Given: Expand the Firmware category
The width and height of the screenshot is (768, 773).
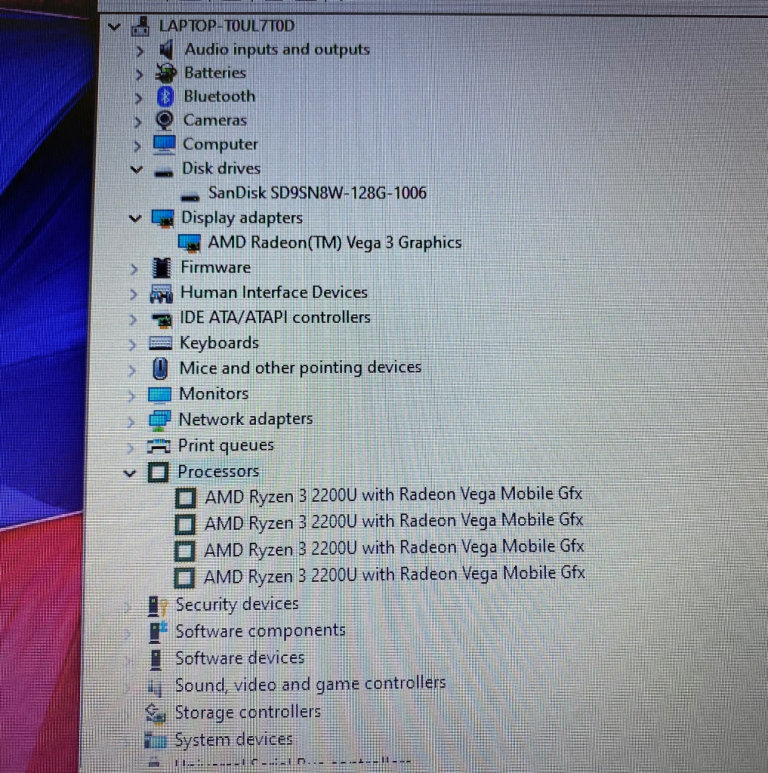Looking at the screenshot, I should [133, 268].
